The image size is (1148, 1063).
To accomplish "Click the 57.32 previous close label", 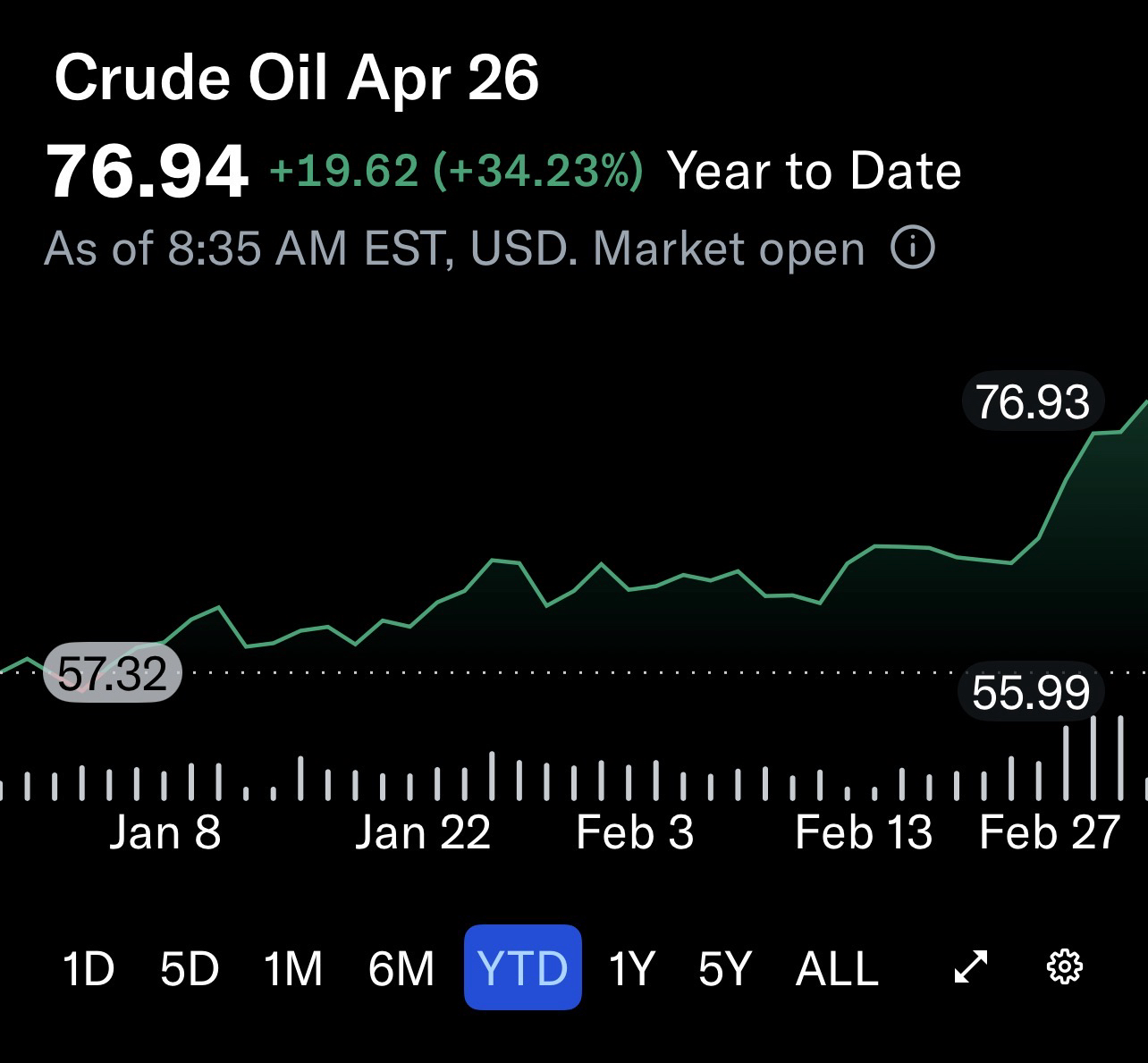I will point(113,673).
